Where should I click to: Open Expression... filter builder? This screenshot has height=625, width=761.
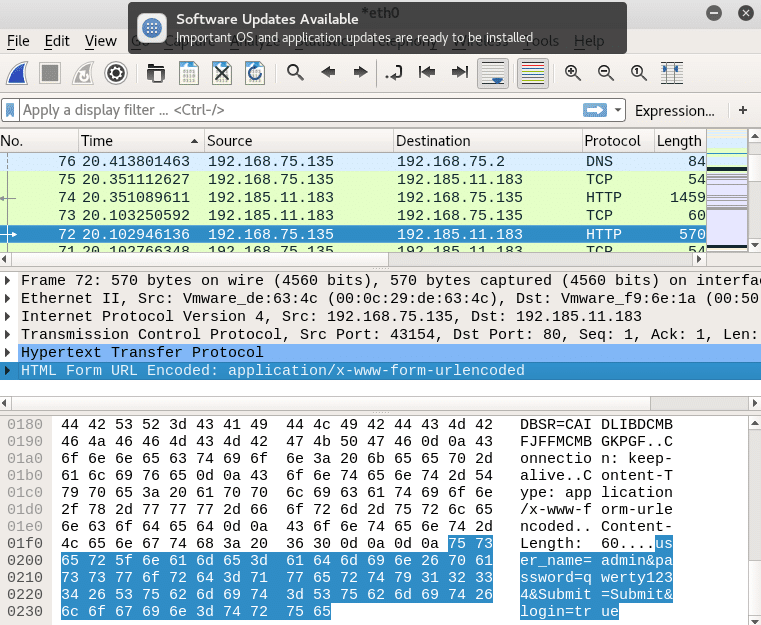(x=675, y=111)
